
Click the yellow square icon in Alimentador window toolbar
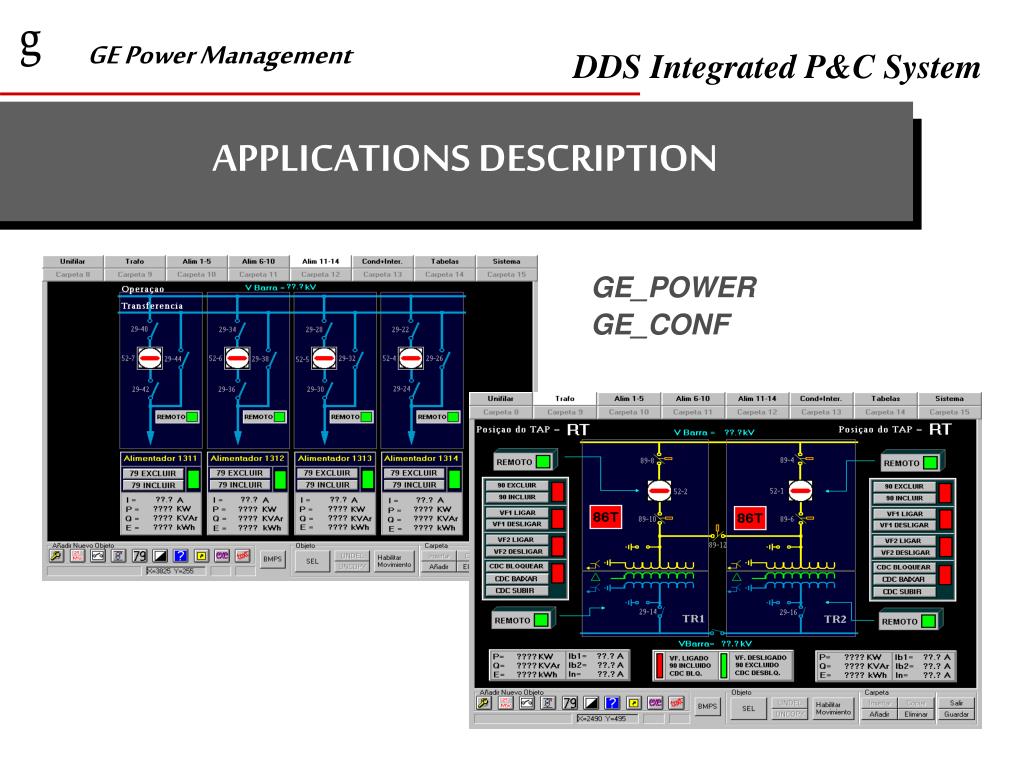202,556
